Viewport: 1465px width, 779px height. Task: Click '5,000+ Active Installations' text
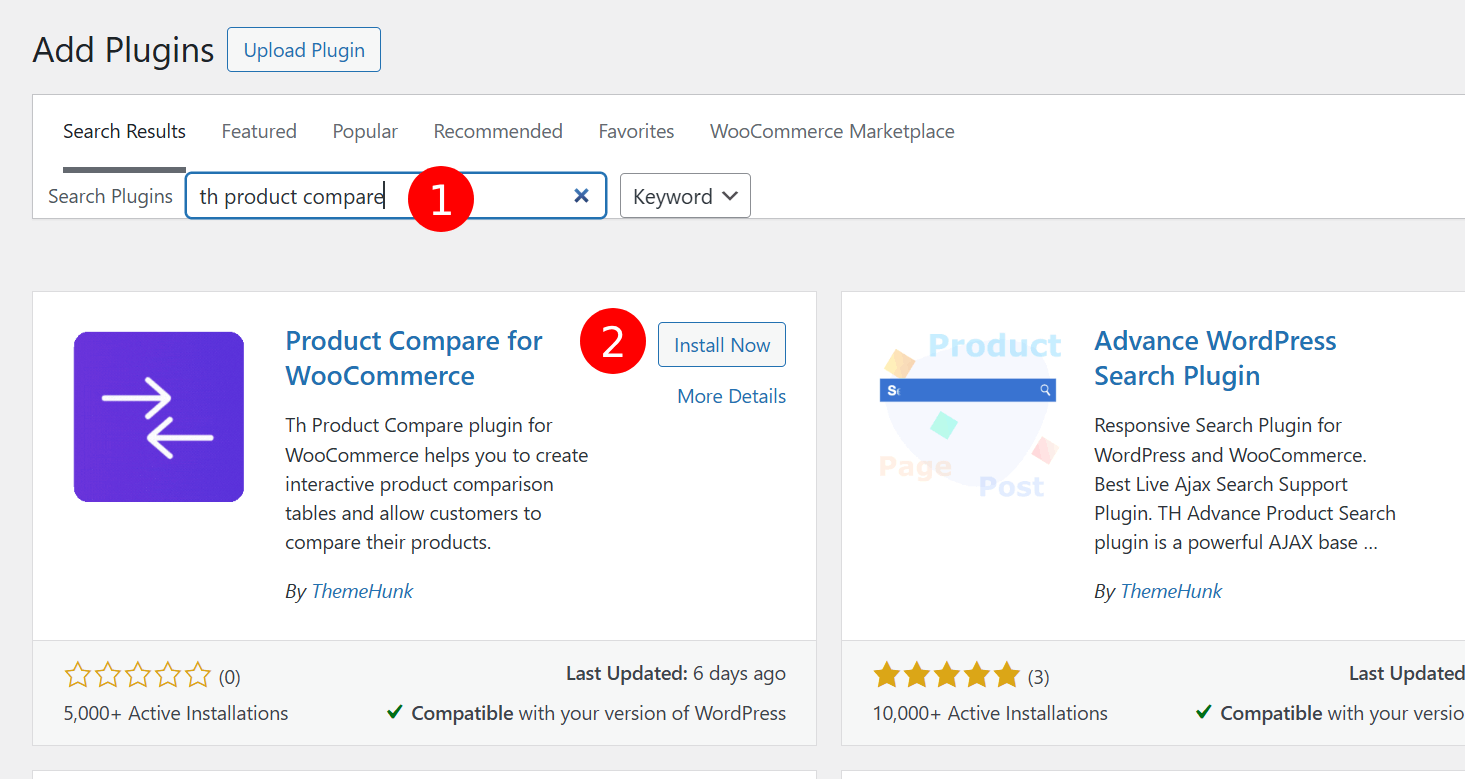(176, 713)
